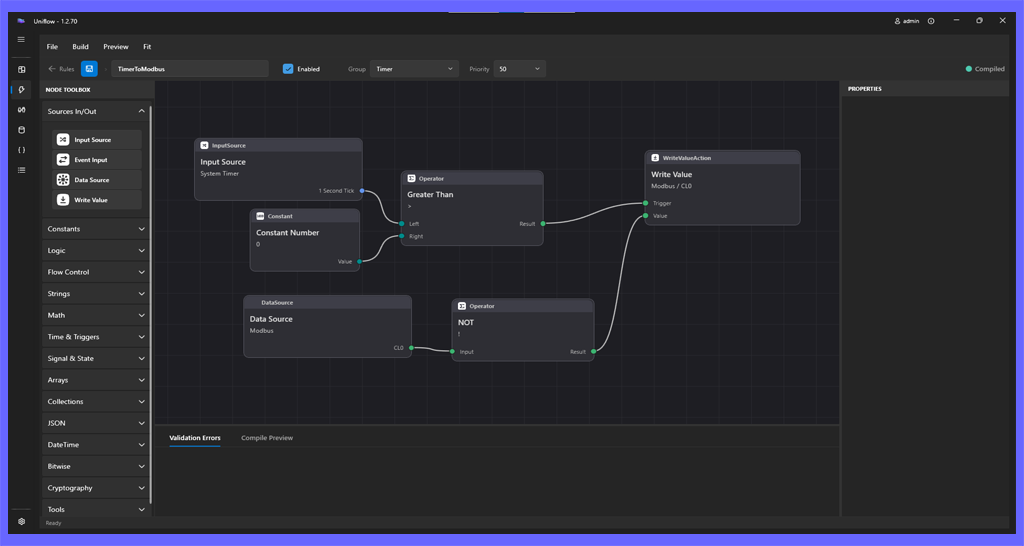Screen dimensions: 1024x546
Task: Expand the JSON toolbox section
Action: click(x=96, y=423)
